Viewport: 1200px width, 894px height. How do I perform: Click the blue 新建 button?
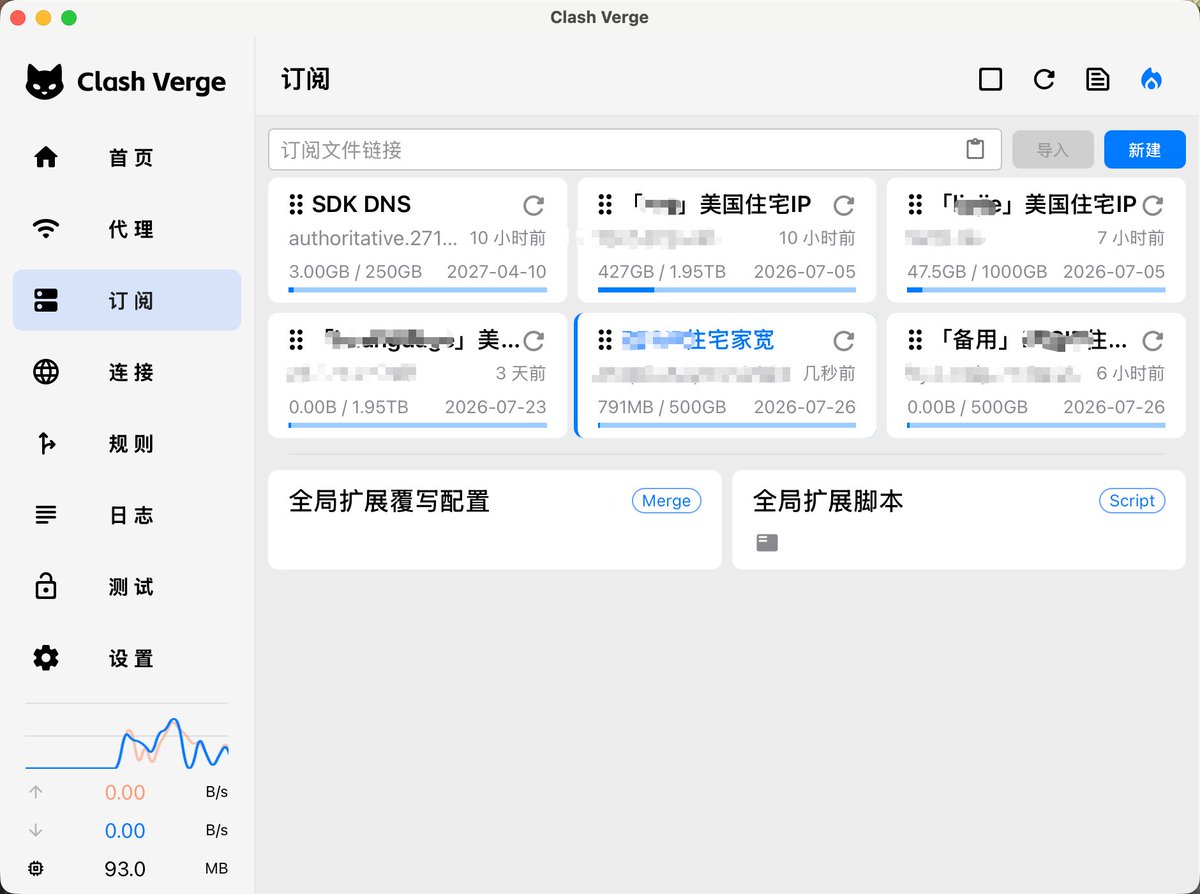tap(1145, 150)
